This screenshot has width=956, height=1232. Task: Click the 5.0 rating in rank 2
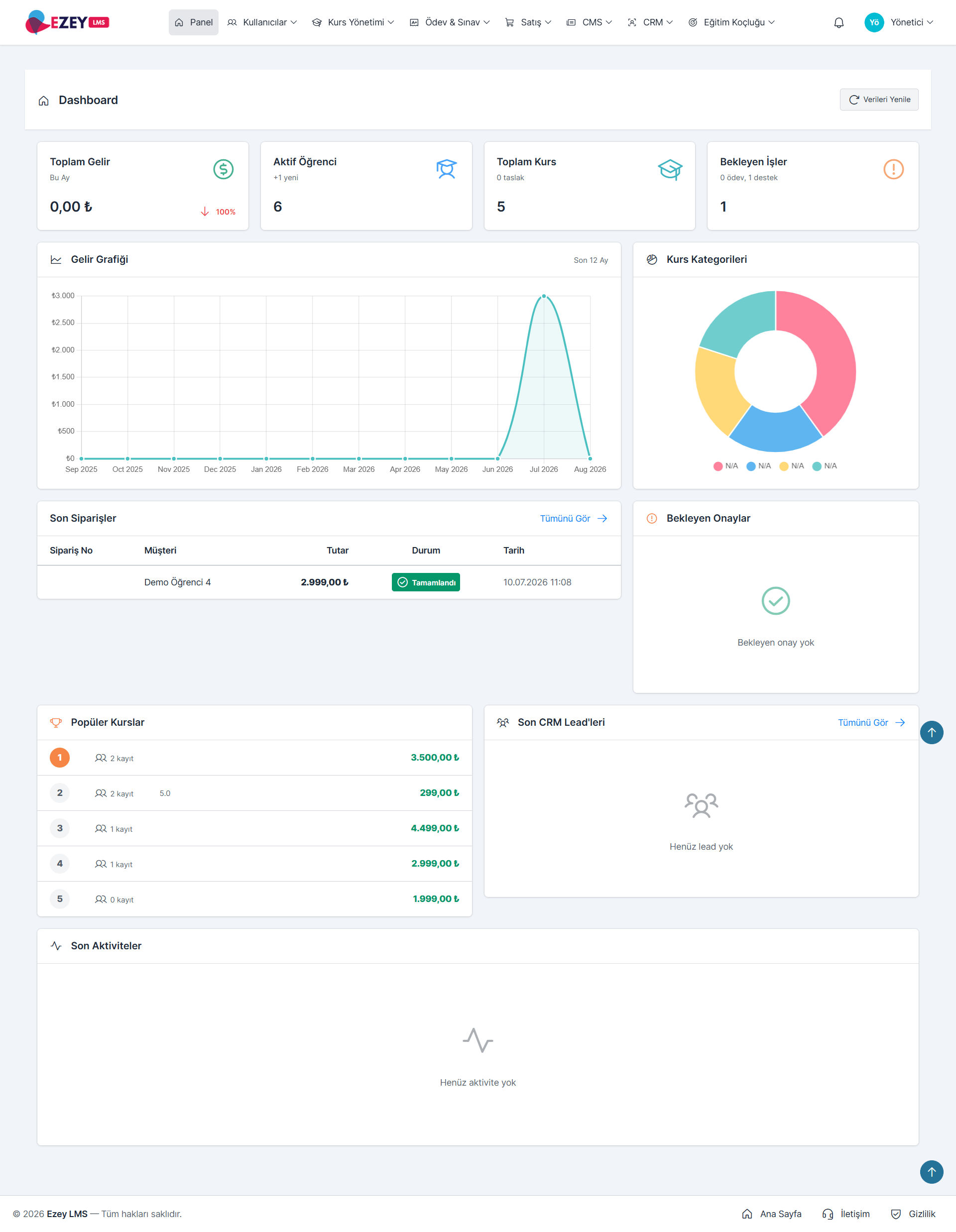point(165,793)
